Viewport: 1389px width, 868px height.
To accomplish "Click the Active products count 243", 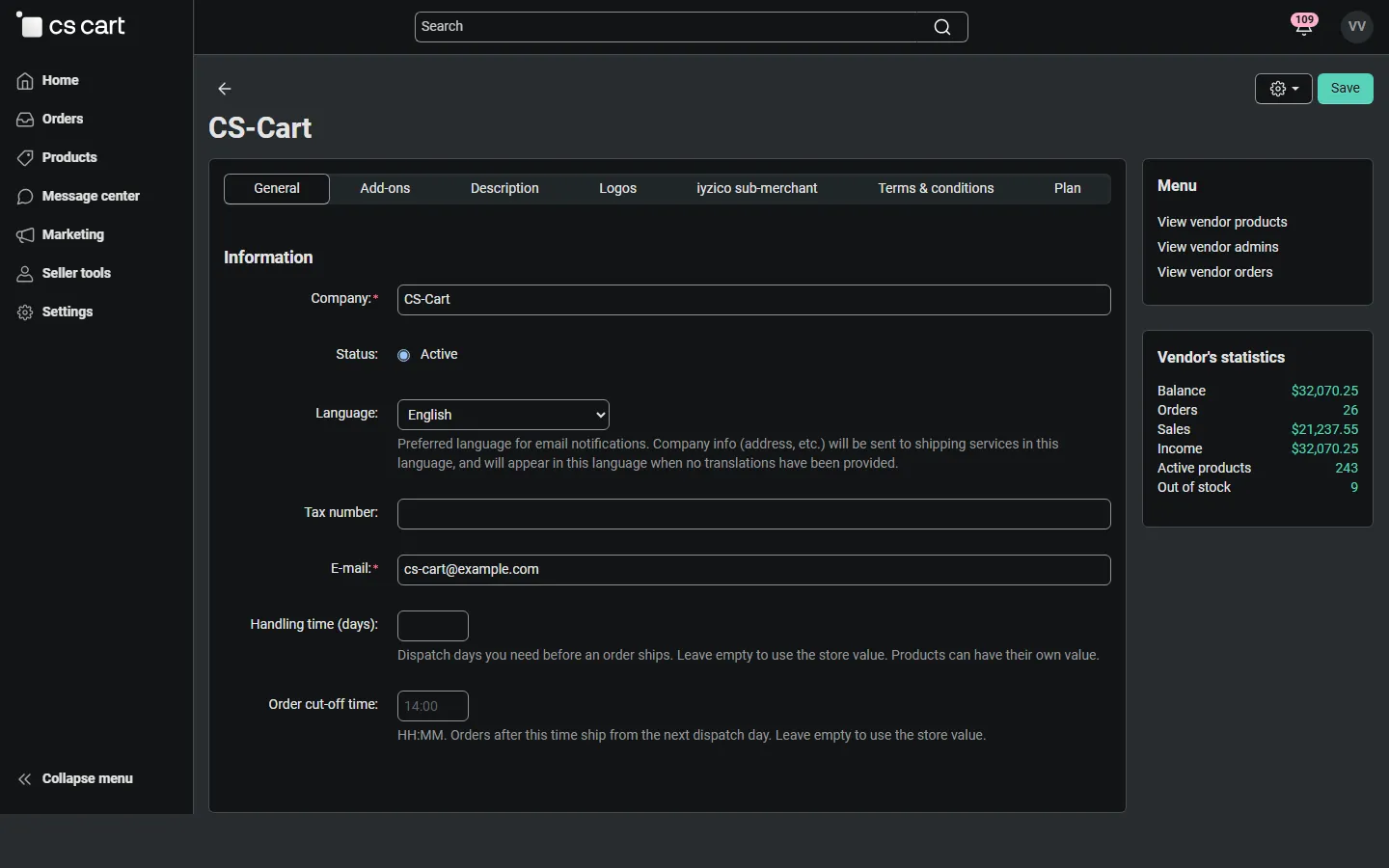I will (x=1347, y=468).
